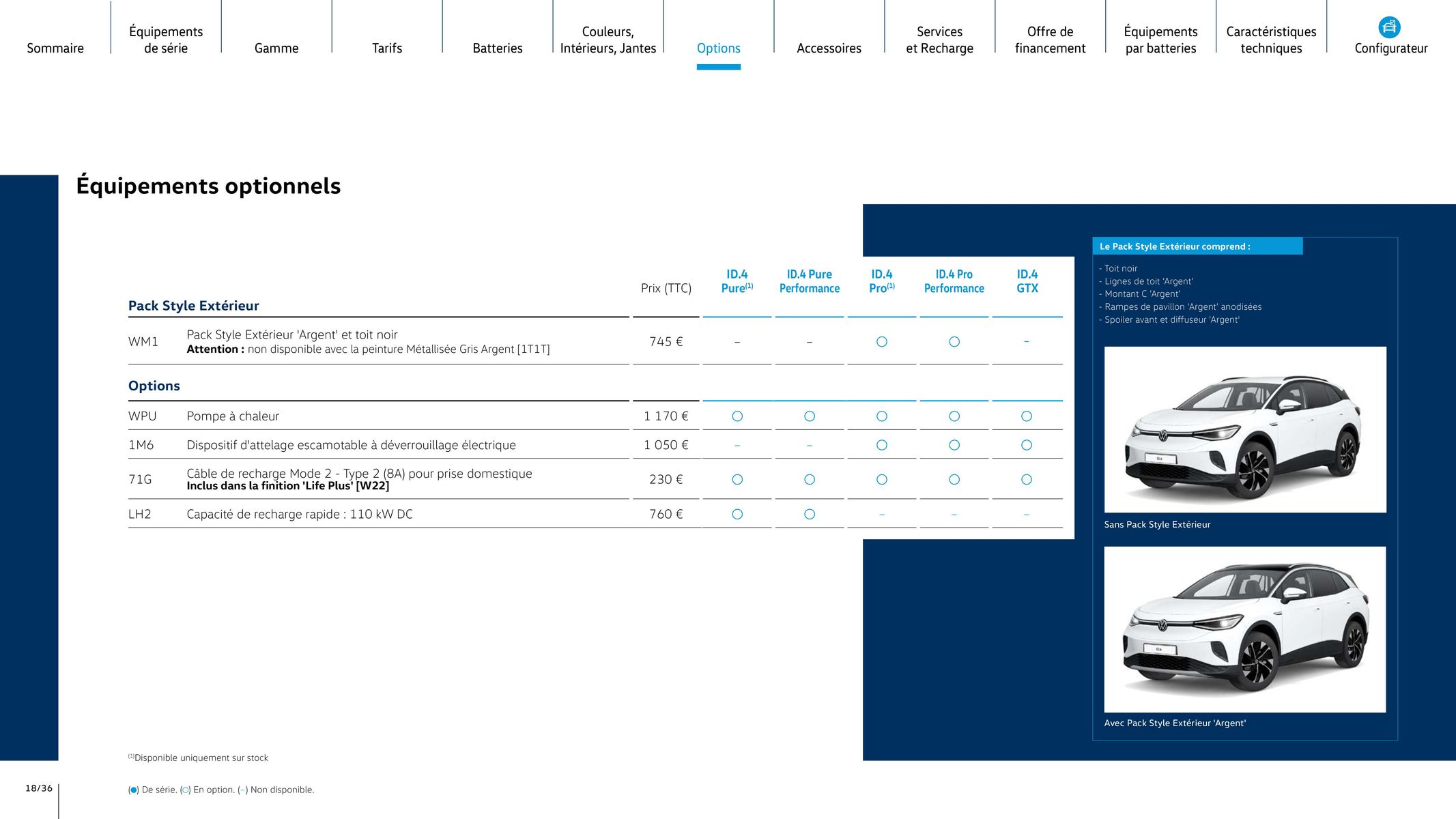The height and width of the screenshot is (819, 1456).
Task: Click the 745 € price cell
Action: point(666,341)
